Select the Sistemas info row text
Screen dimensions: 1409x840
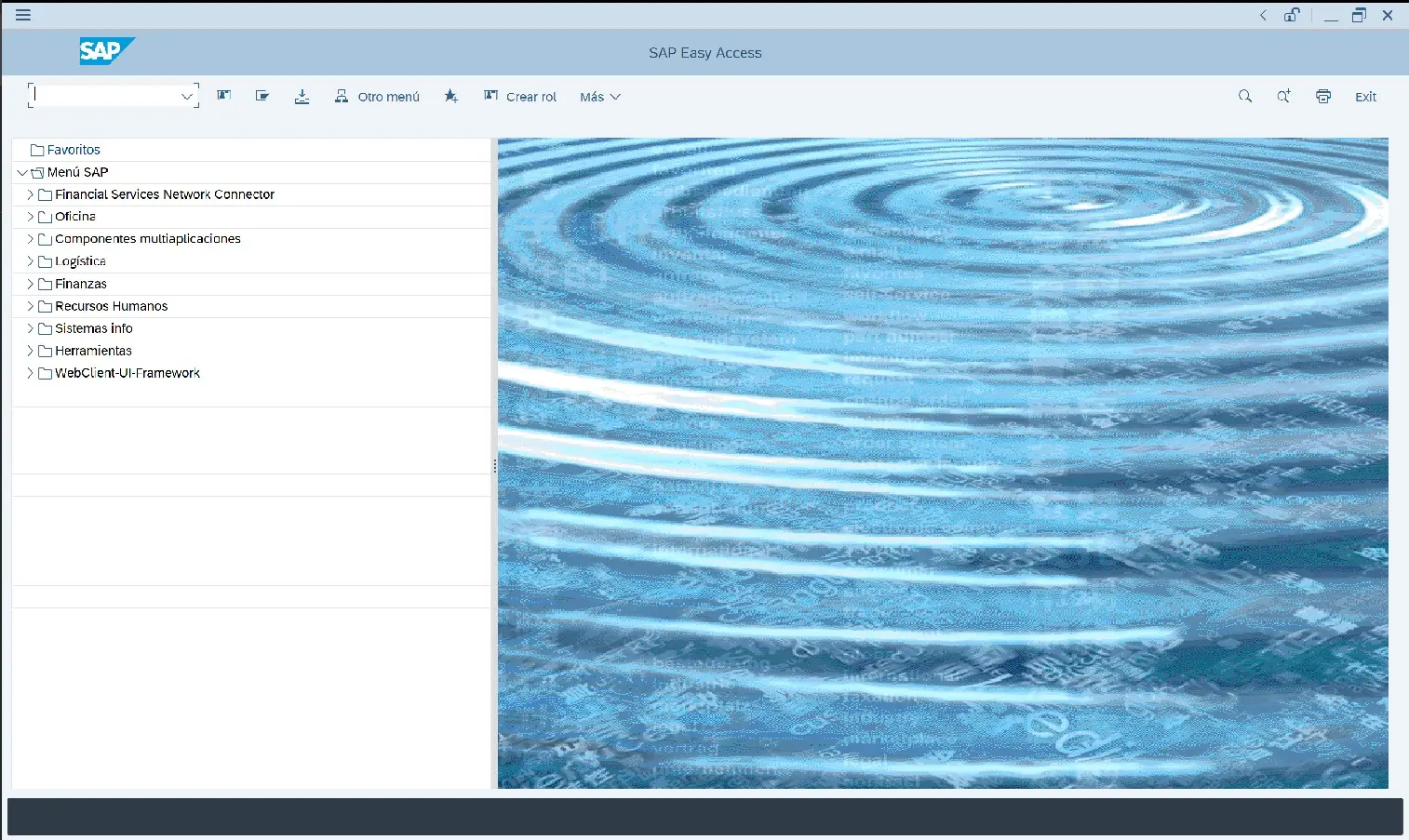click(x=94, y=328)
